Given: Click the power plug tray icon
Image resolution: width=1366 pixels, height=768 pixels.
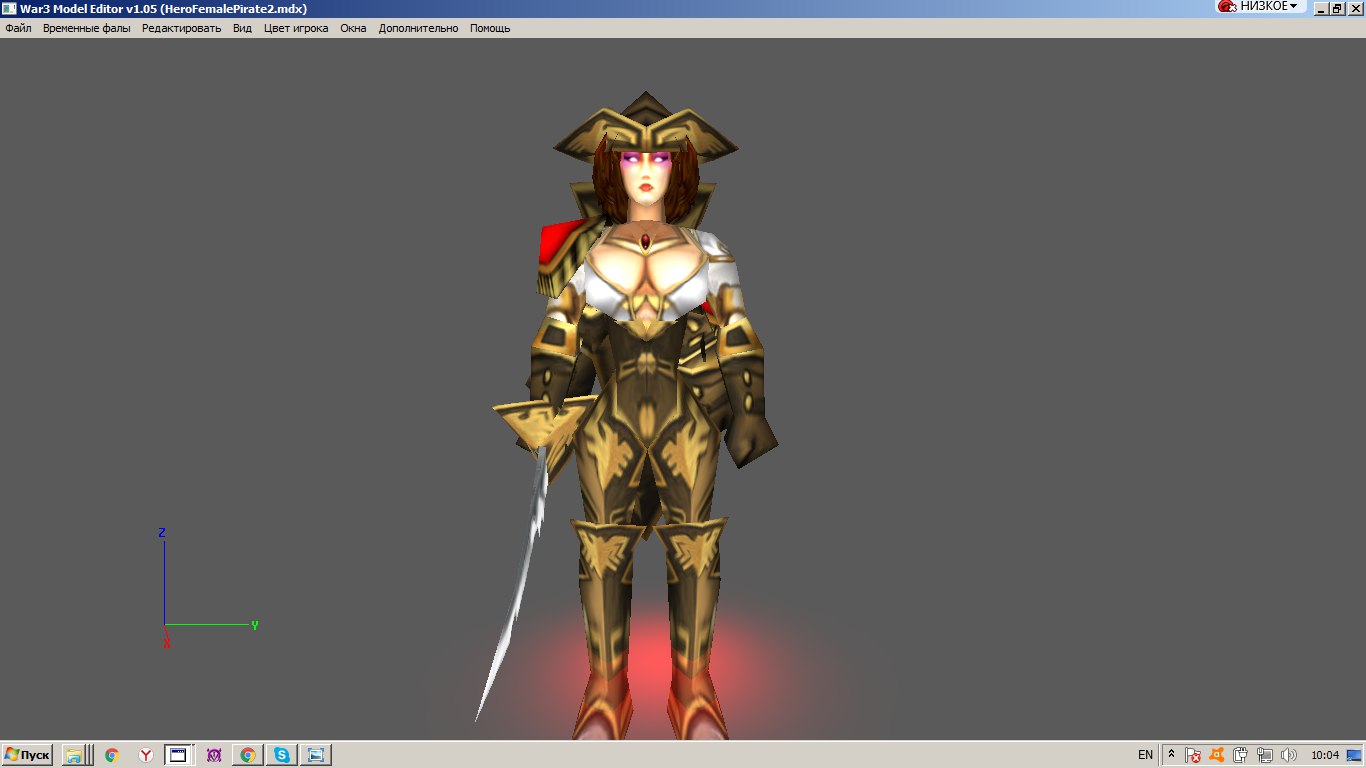Looking at the screenshot, I should point(1240,755).
